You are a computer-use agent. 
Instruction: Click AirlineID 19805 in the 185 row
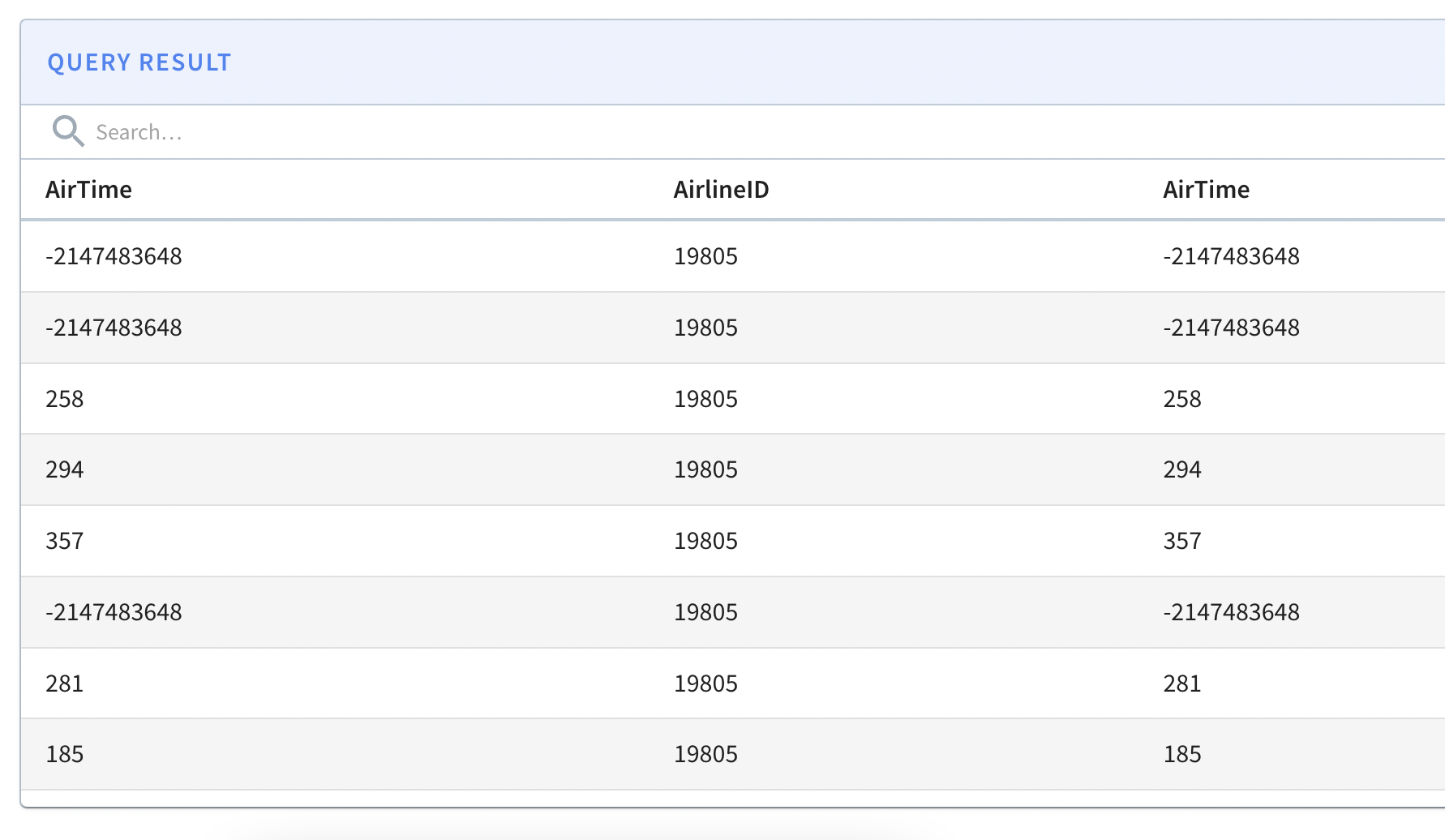click(x=705, y=754)
